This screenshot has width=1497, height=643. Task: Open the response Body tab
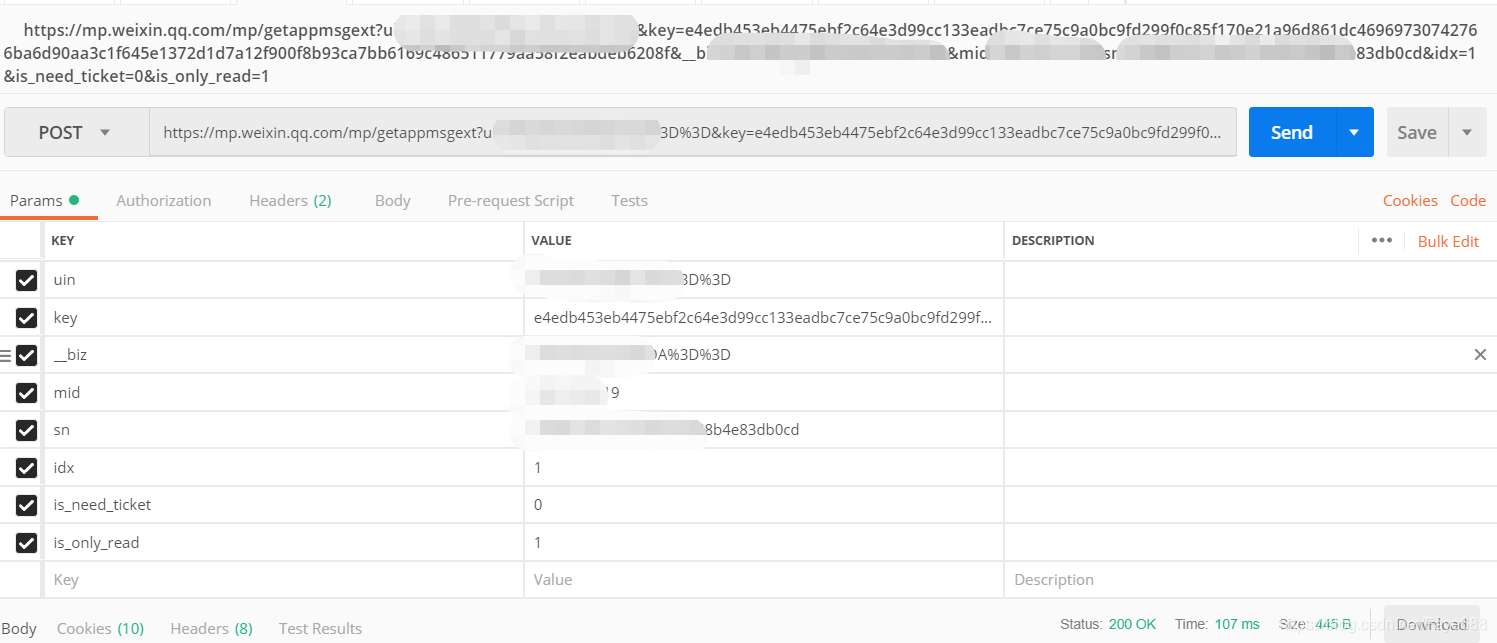[x=19, y=628]
